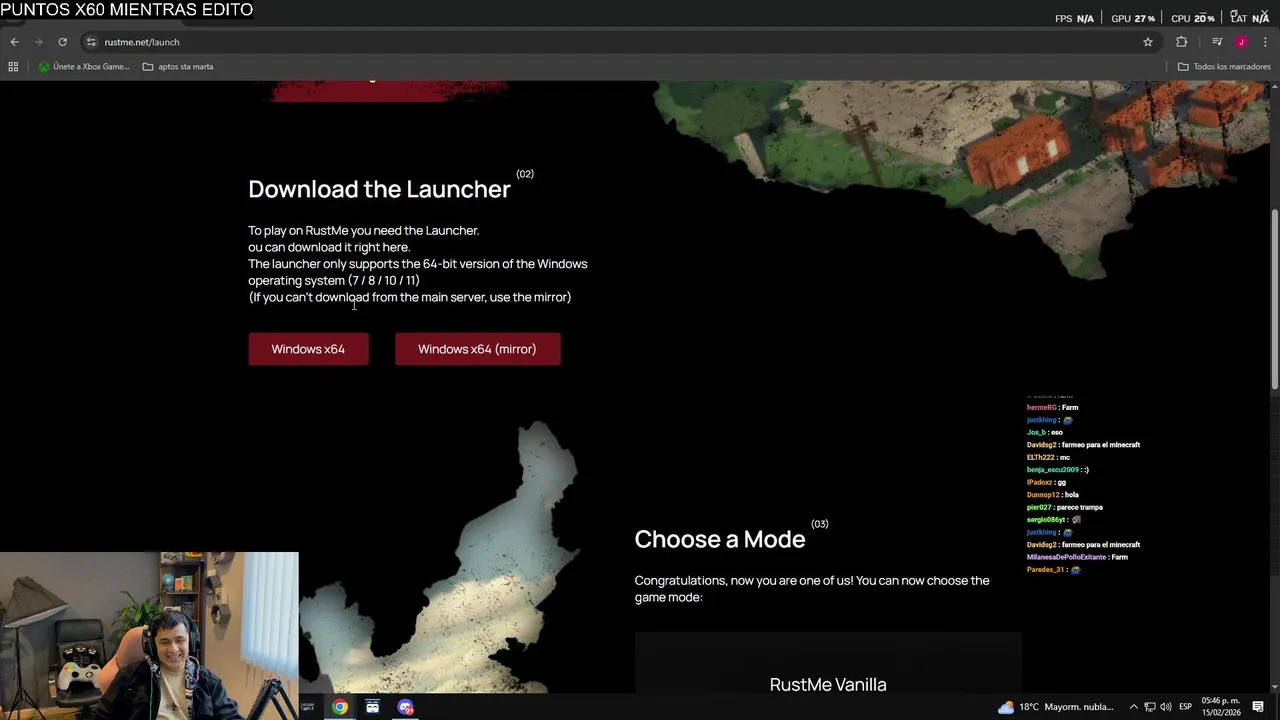Open Google Chrome in the taskbar

pyautogui.click(x=340, y=707)
